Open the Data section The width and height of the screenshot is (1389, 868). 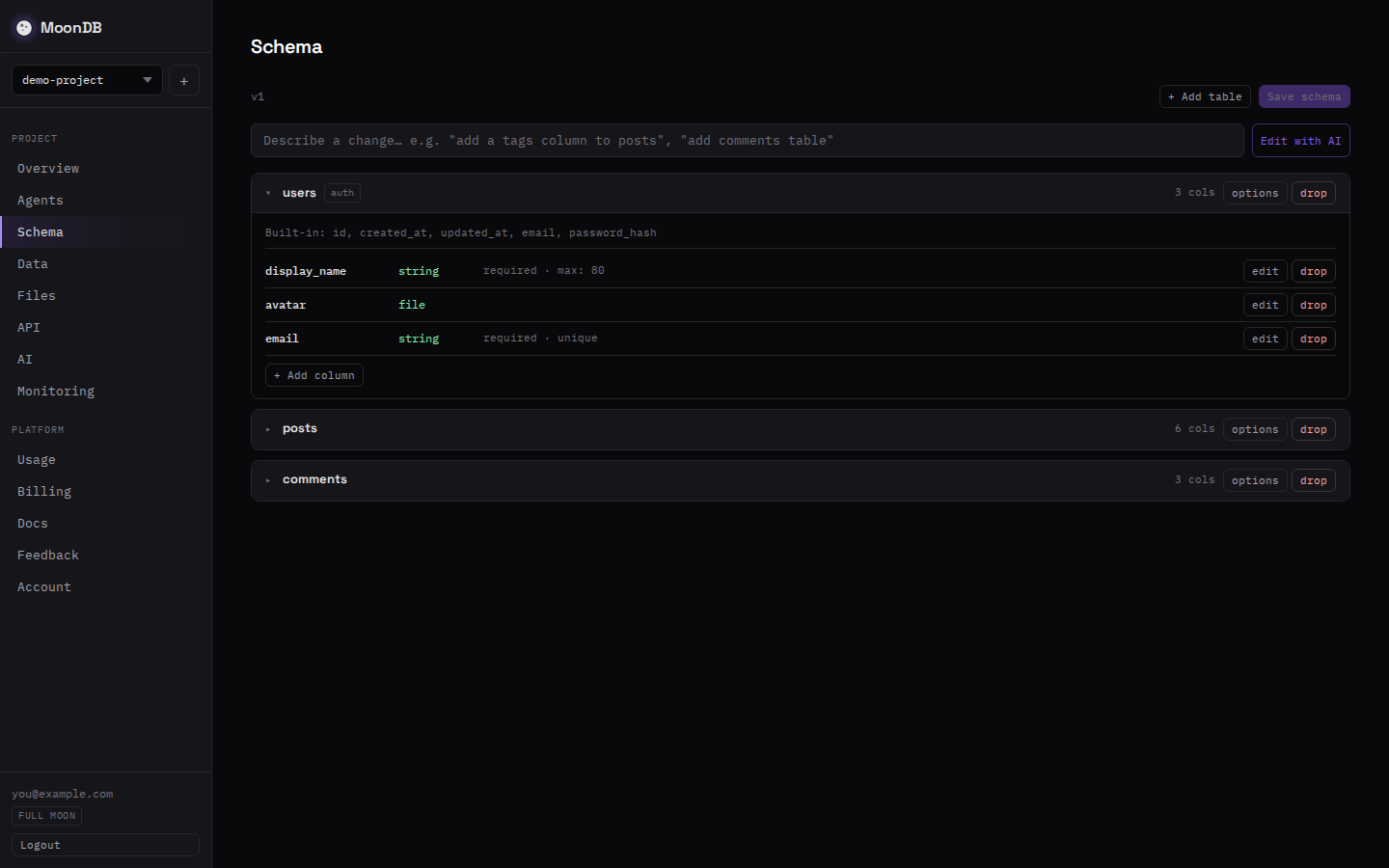[x=106, y=264]
